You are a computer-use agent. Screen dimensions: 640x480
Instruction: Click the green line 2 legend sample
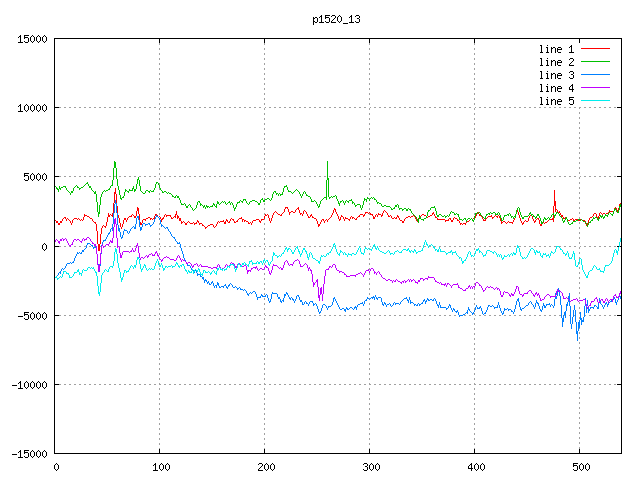pos(595,62)
